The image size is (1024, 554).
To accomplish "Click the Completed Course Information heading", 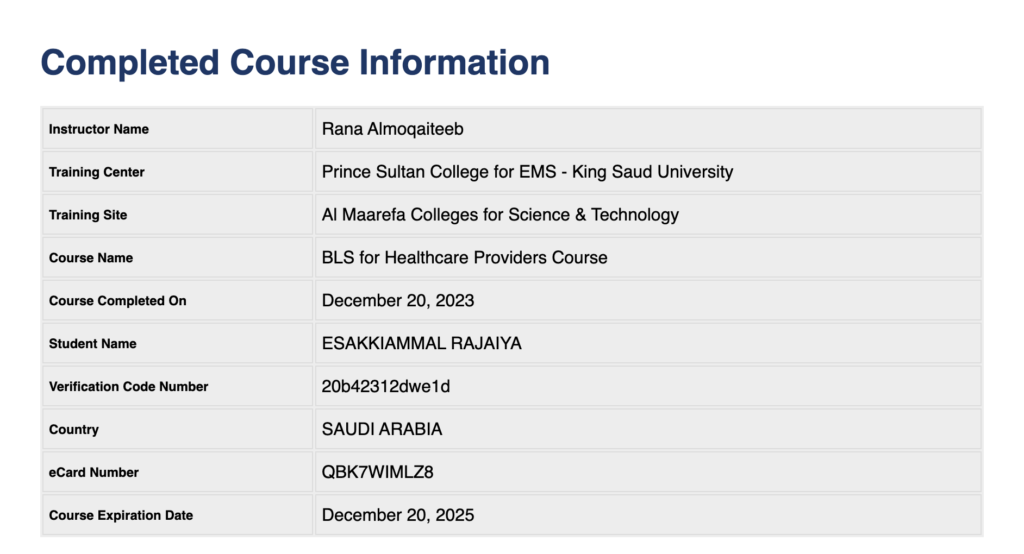I will (295, 62).
